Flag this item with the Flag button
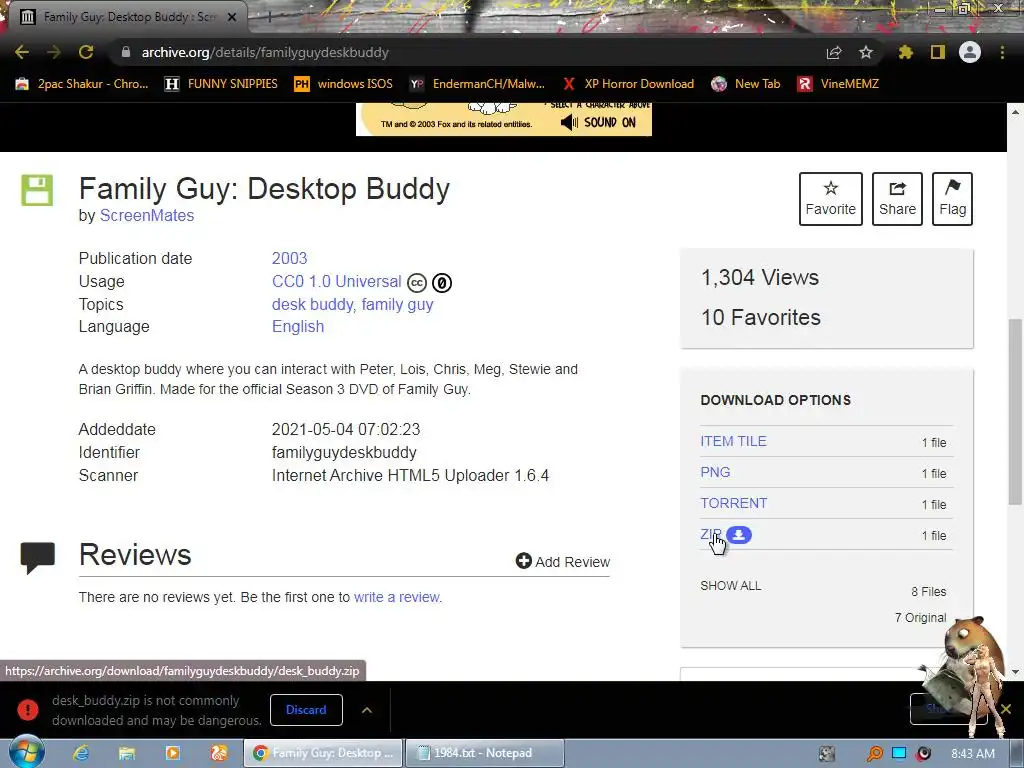This screenshot has height=768, width=1024. point(952,199)
